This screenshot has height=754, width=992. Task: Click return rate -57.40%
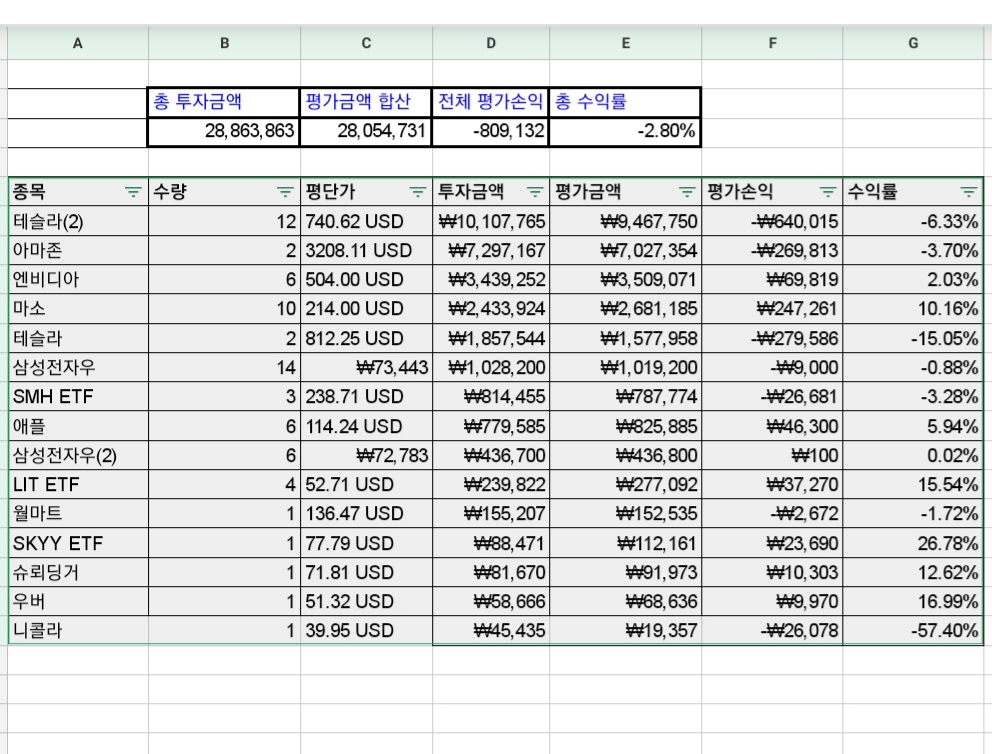coord(913,631)
